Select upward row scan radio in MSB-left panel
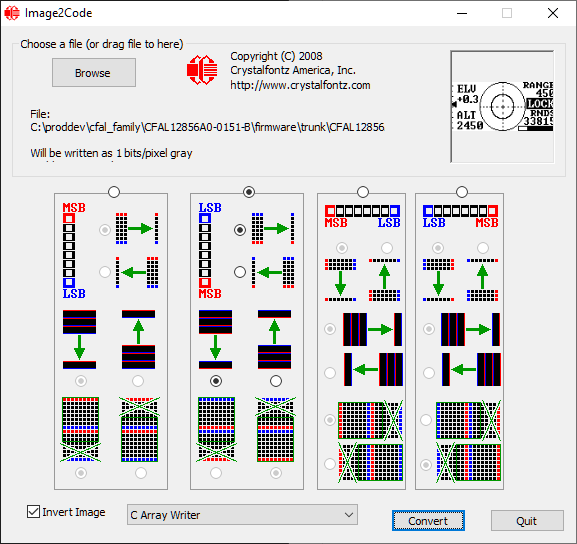The width and height of the screenshot is (577, 544). click(387, 248)
